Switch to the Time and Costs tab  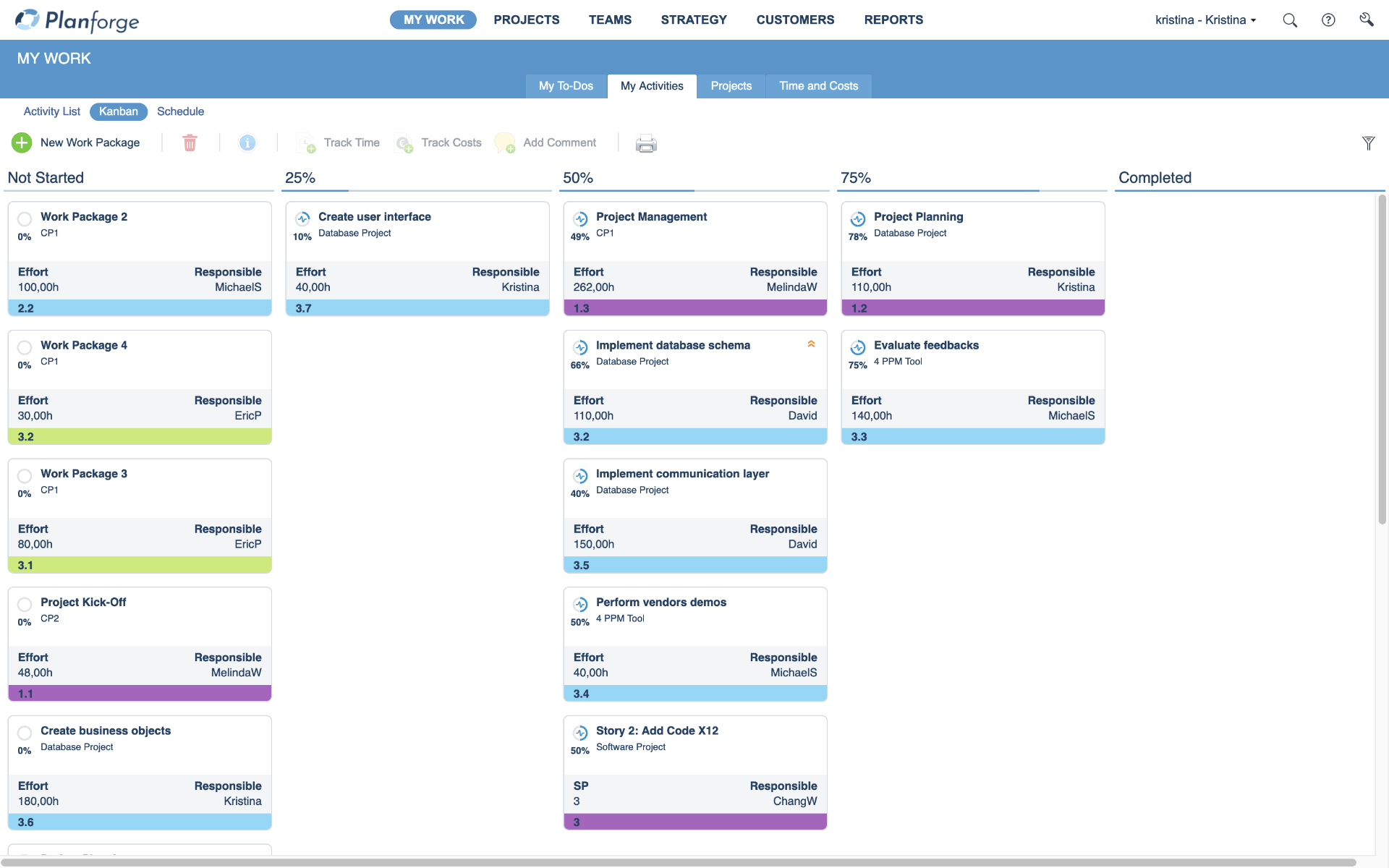click(x=818, y=86)
